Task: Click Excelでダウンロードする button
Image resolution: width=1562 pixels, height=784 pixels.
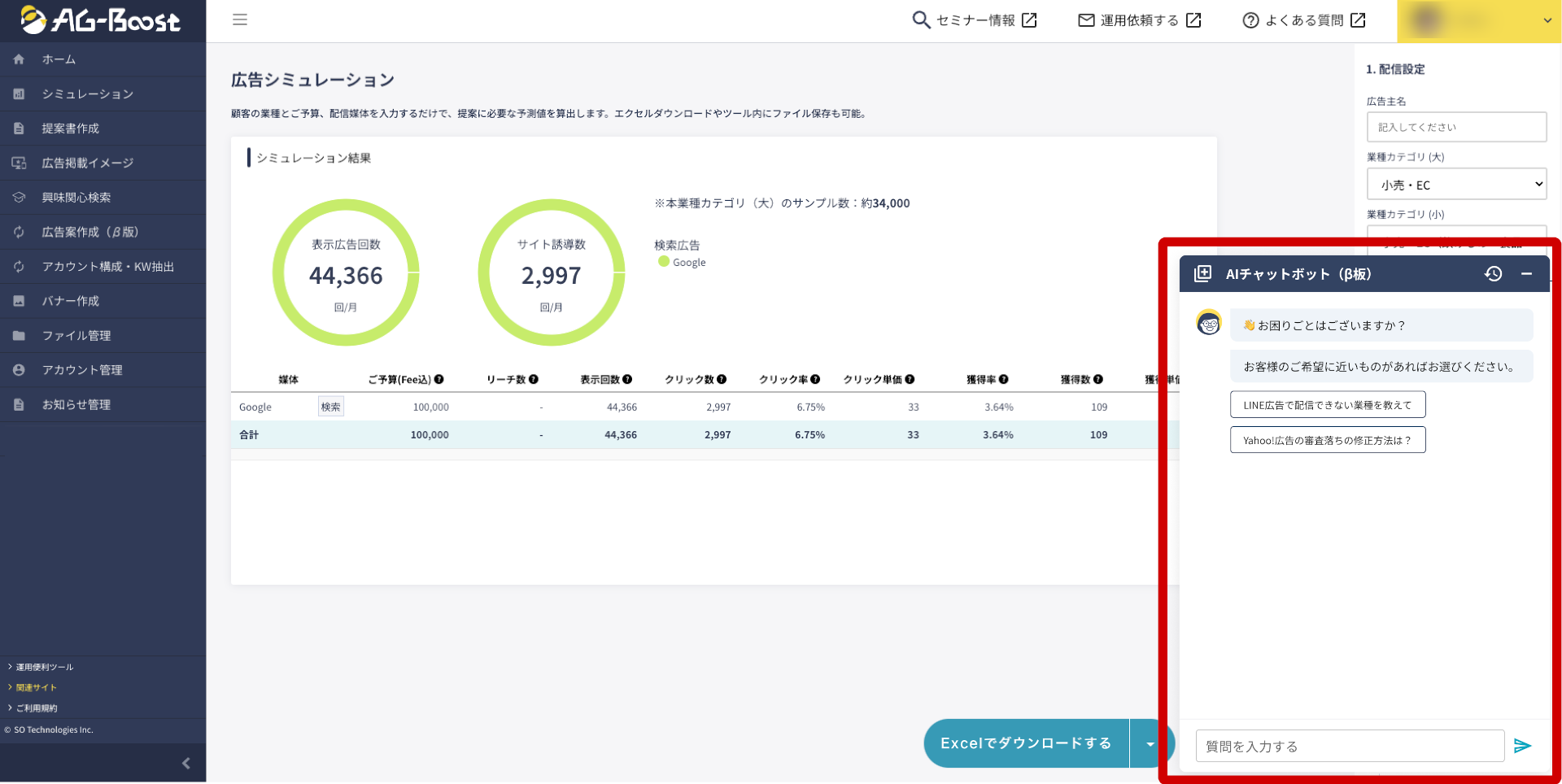Action: coord(1026,743)
